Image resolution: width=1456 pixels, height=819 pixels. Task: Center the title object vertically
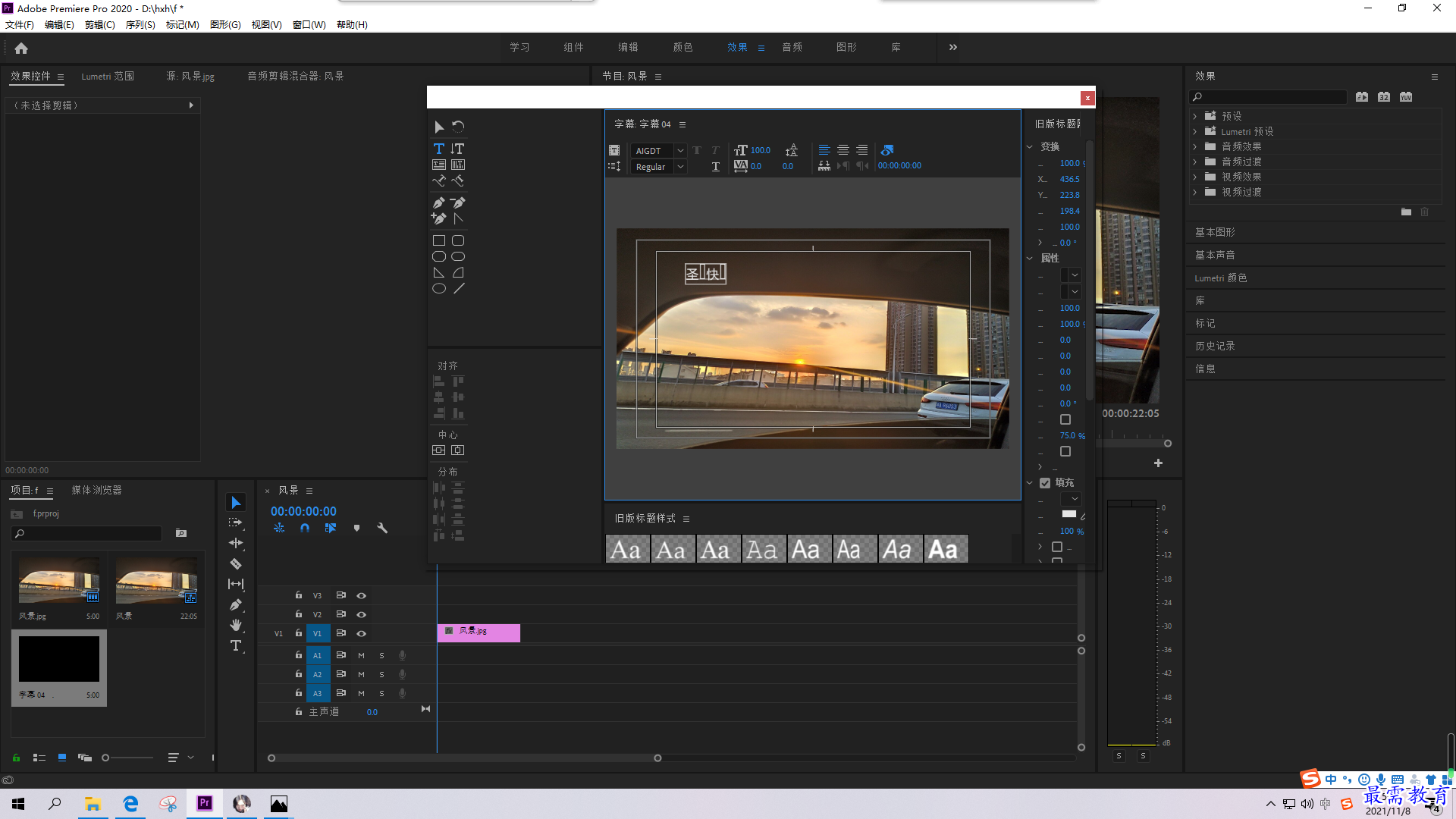click(439, 450)
